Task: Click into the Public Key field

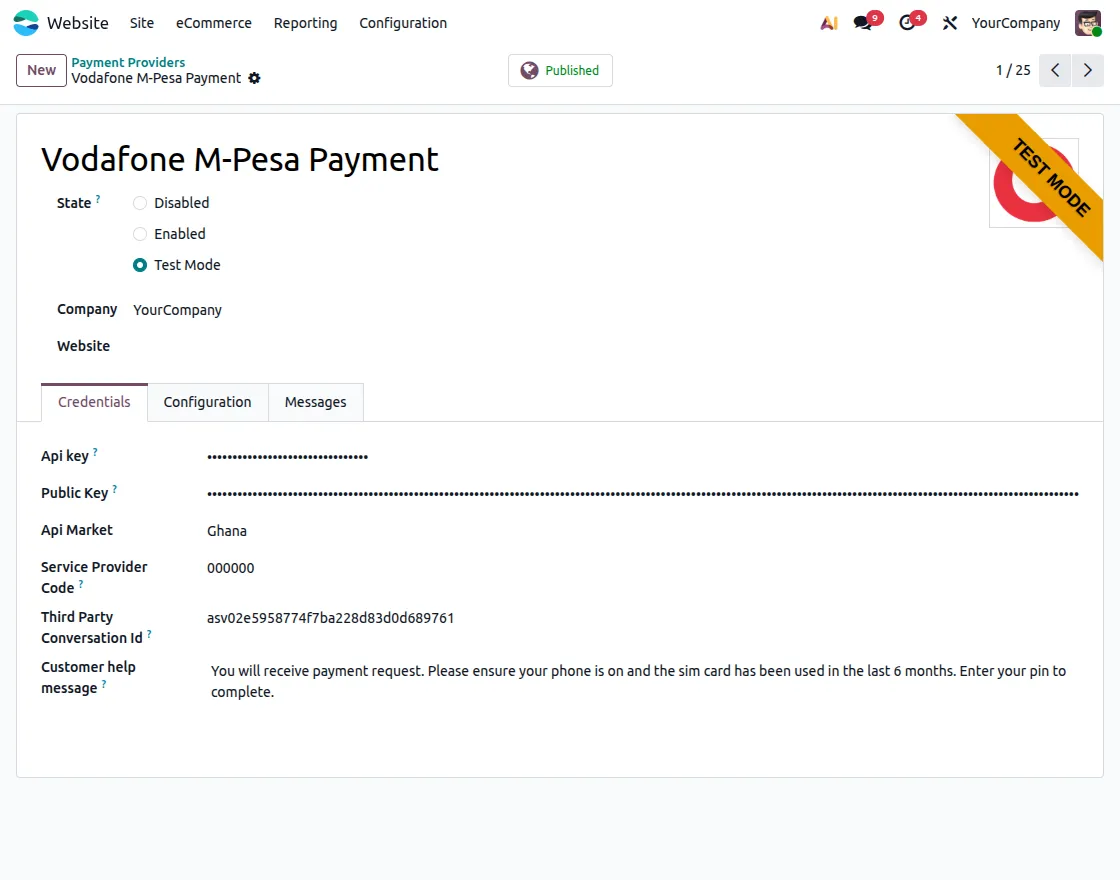Action: pos(643,494)
